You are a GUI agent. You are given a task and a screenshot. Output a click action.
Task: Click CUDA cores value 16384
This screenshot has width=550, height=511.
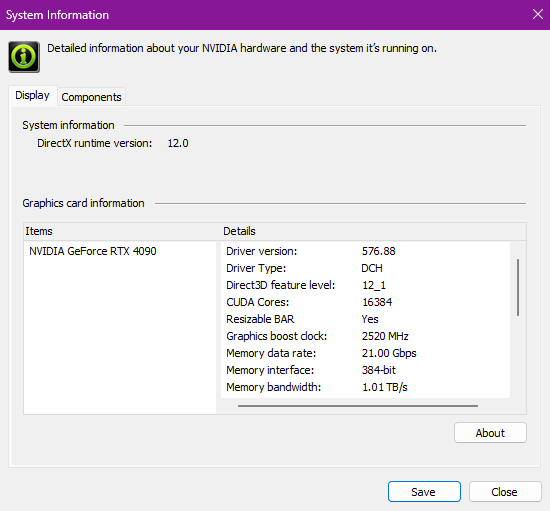click(377, 302)
